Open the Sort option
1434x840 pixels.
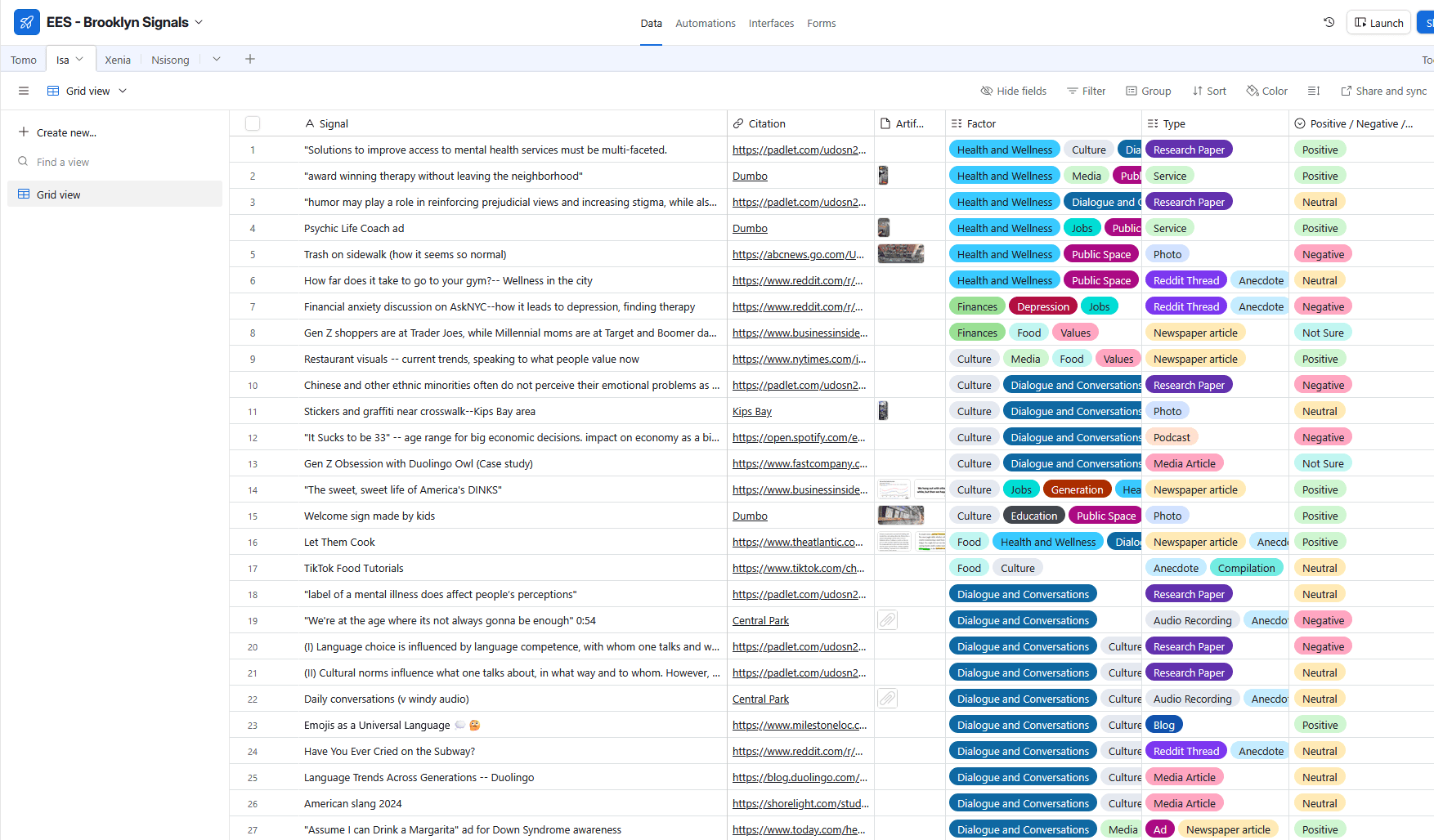click(1209, 91)
